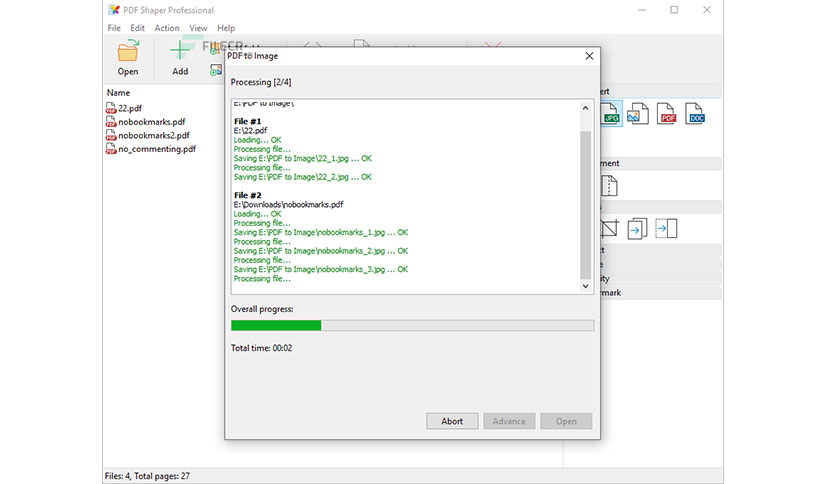Click the 'File #2' log heading
The image size is (836, 484).
pos(247,196)
